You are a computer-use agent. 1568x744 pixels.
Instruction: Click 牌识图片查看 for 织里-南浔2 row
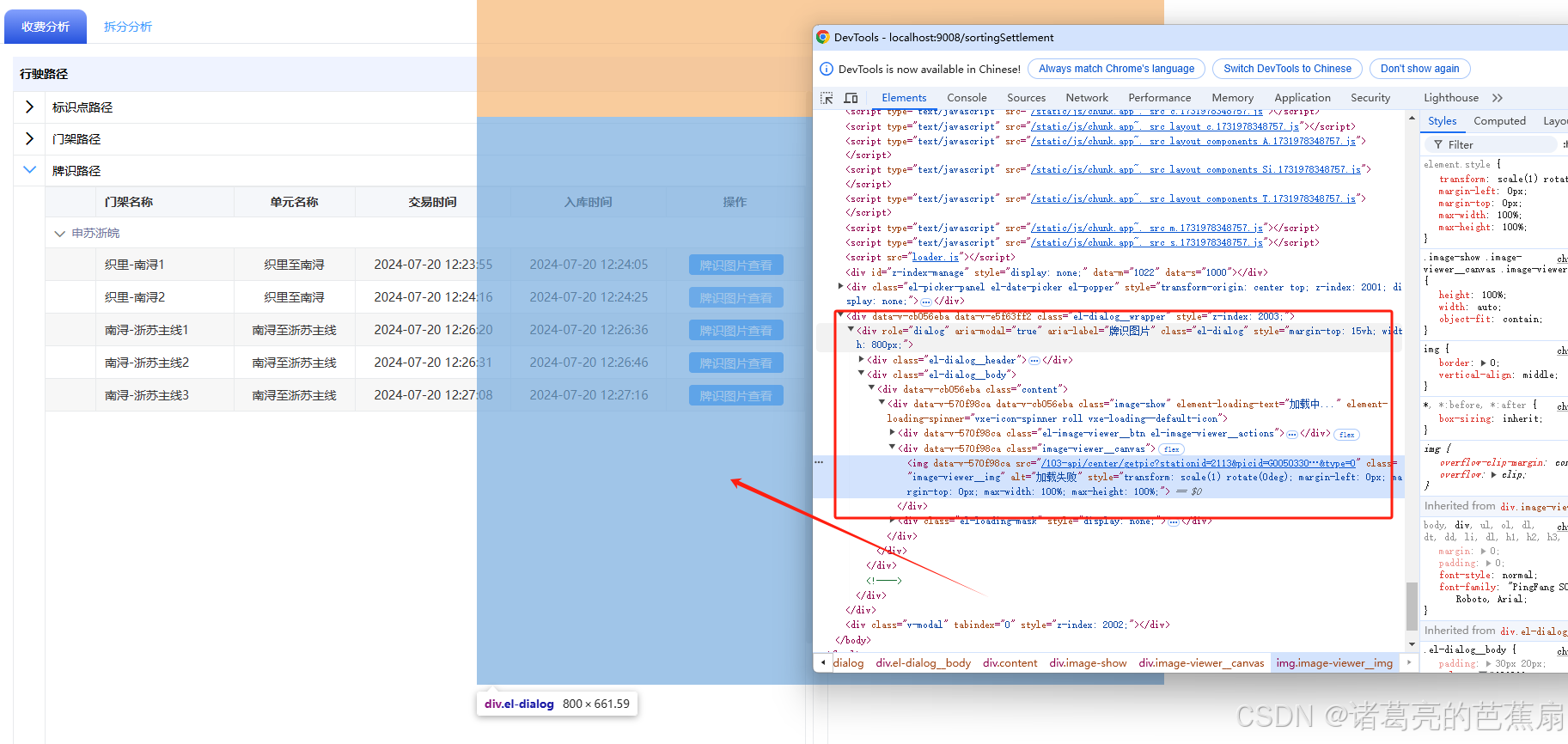tap(735, 298)
